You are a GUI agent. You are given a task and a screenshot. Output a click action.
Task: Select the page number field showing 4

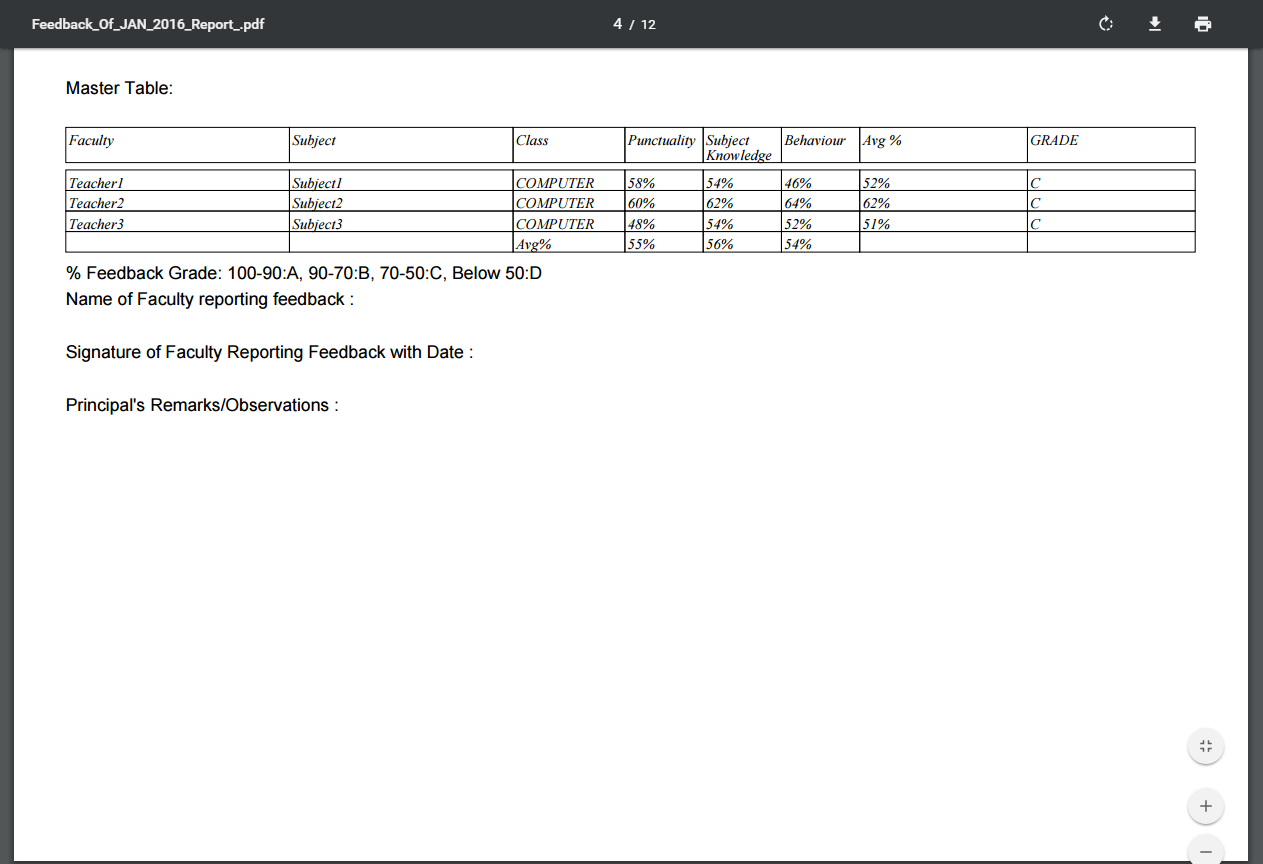coord(618,24)
